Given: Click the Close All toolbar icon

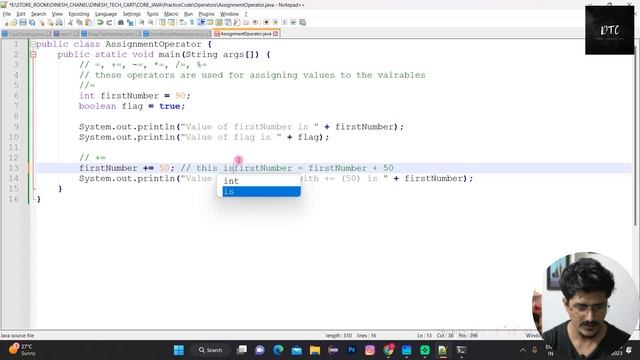Looking at the screenshot, I should click(x=50, y=22).
